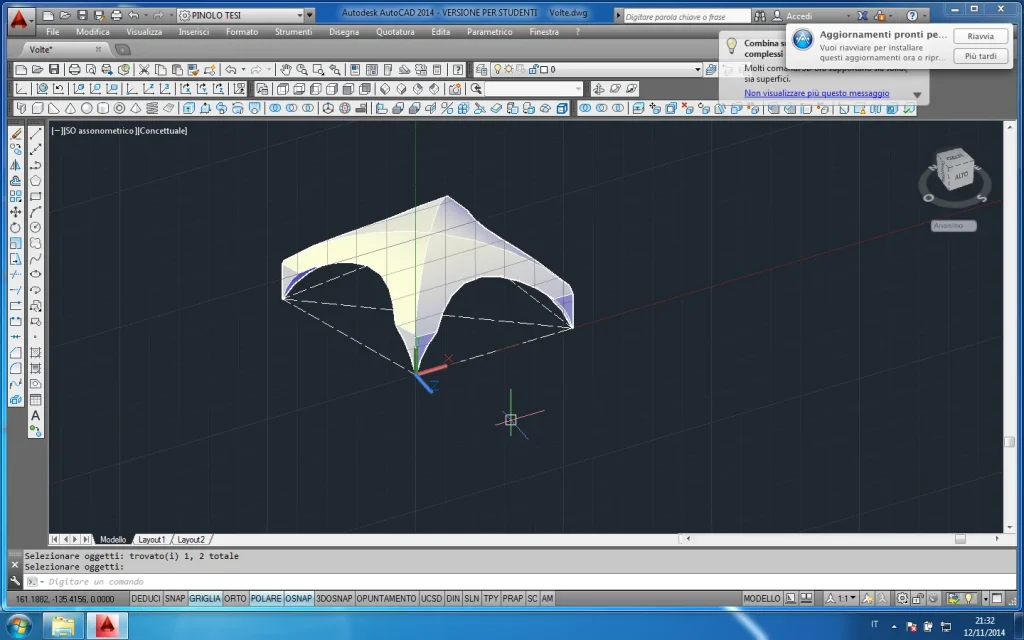This screenshot has height=640, width=1024.
Task: Toggle 3DOSNAP in status bar
Action: [x=334, y=598]
